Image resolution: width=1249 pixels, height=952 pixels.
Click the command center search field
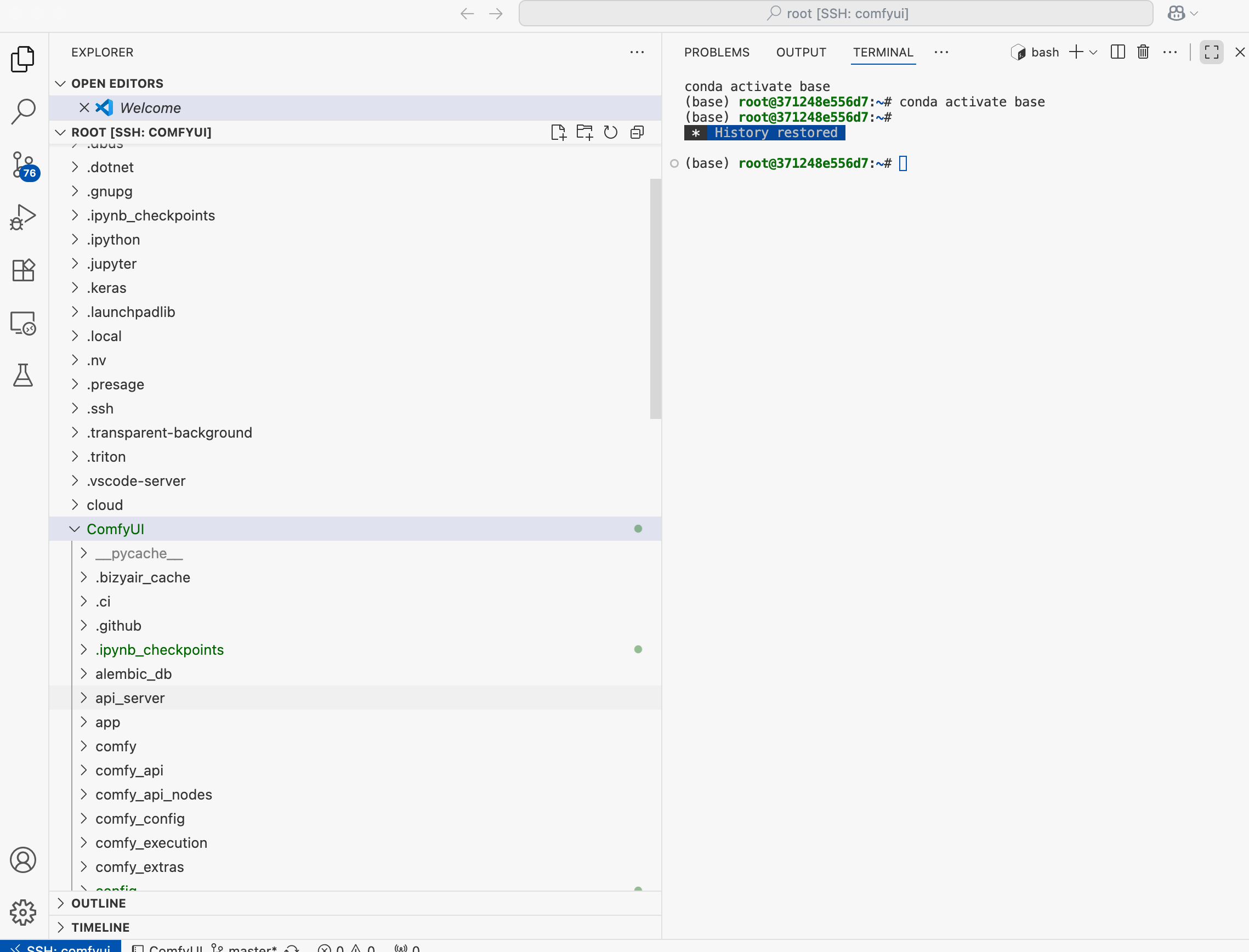pyautogui.click(x=836, y=14)
